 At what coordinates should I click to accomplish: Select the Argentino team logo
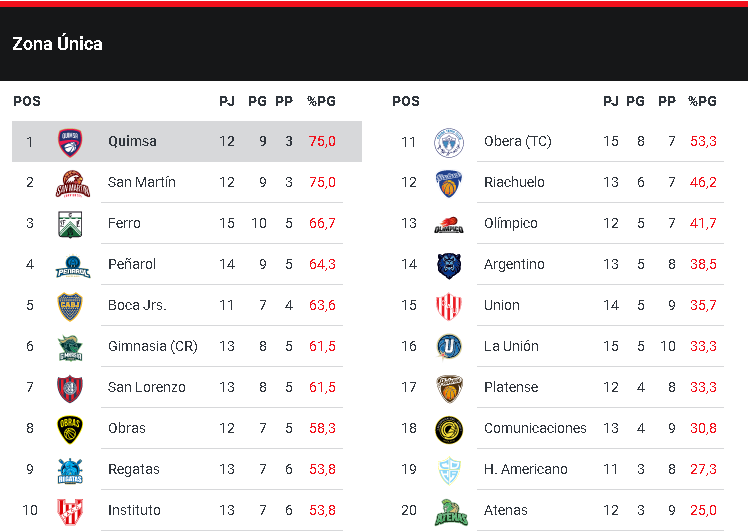coord(449,265)
